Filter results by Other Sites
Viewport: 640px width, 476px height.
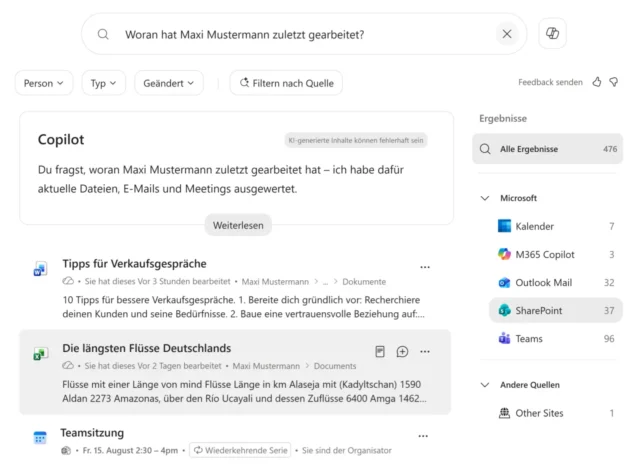(556, 413)
